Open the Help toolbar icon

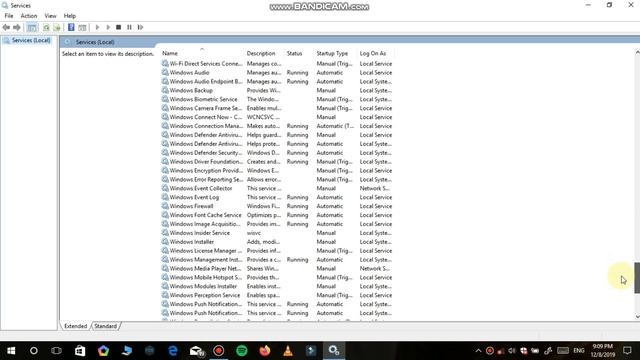(71, 27)
